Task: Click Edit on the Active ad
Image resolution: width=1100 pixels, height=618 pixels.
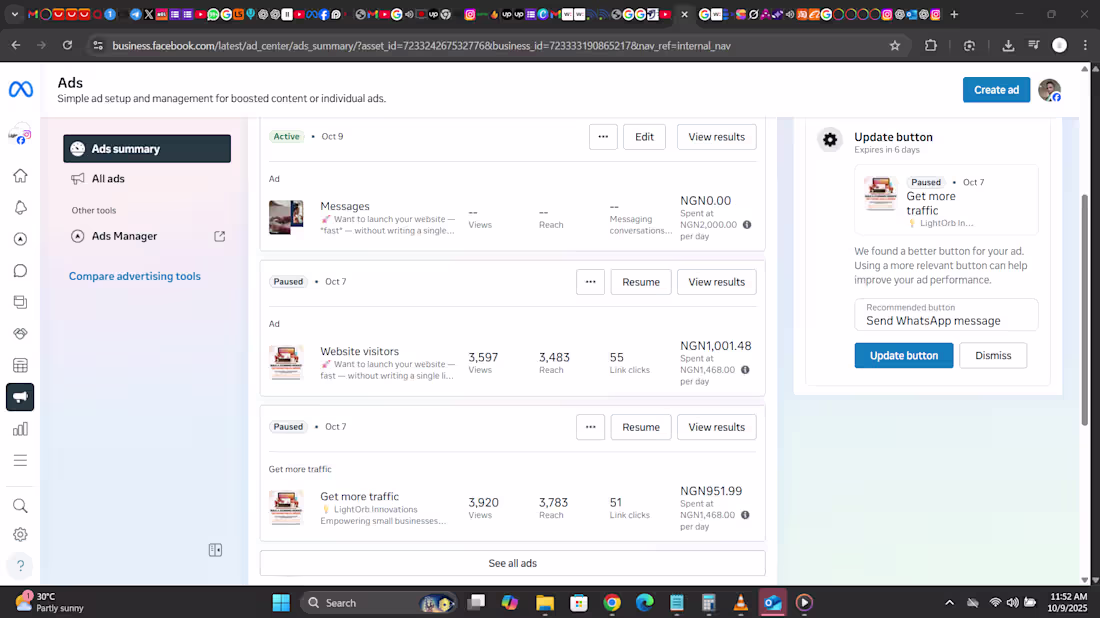Action: coord(644,137)
